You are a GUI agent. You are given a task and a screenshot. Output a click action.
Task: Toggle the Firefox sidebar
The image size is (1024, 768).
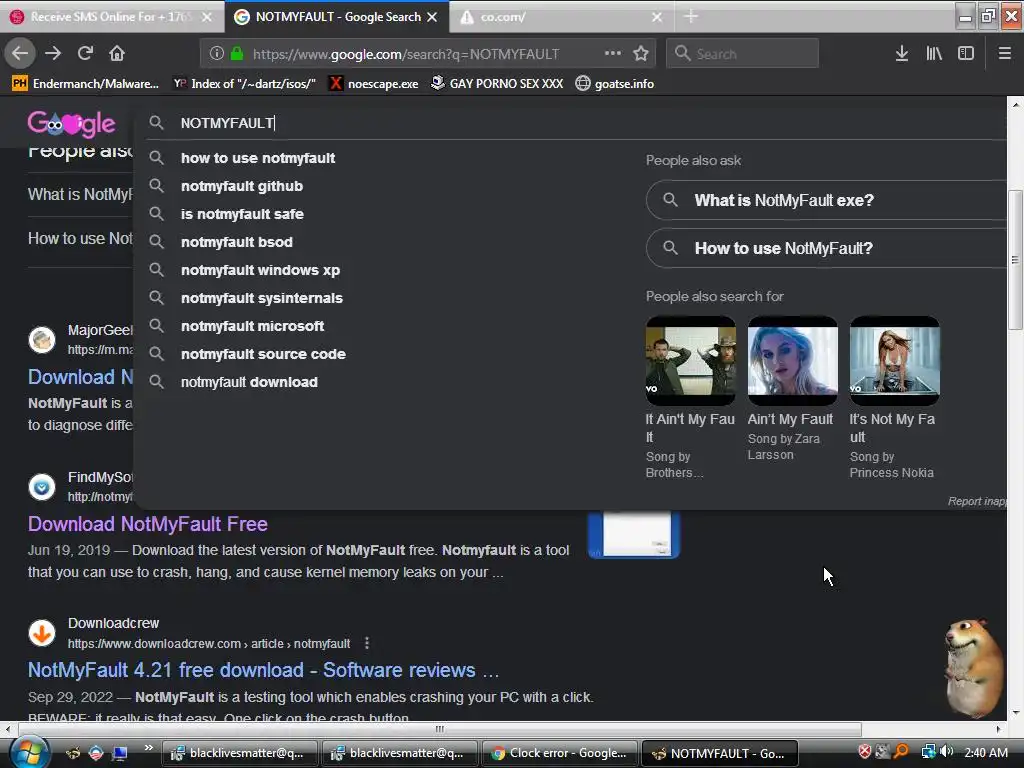pyautogui.click(x=966, y=54)
